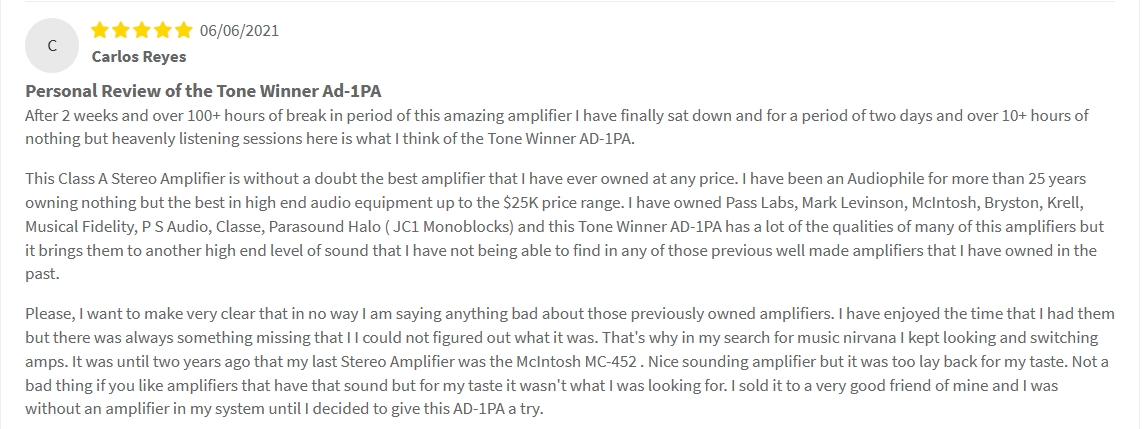
Task: Click the paragraph starting 'Please, I want to make'
Action: point(570,361)
